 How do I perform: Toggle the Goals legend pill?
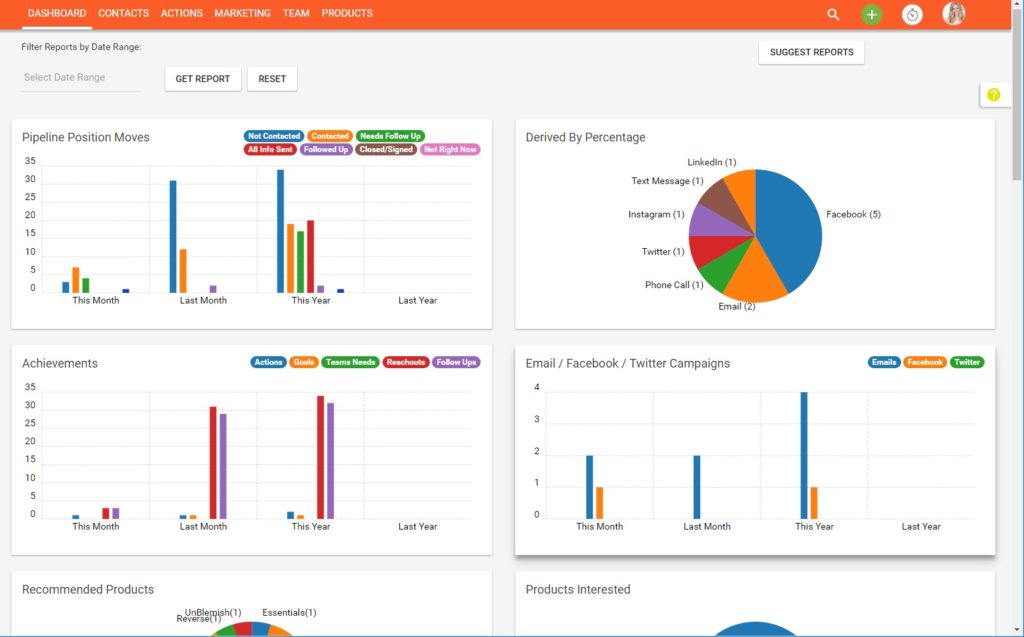[x=304, y=362]
